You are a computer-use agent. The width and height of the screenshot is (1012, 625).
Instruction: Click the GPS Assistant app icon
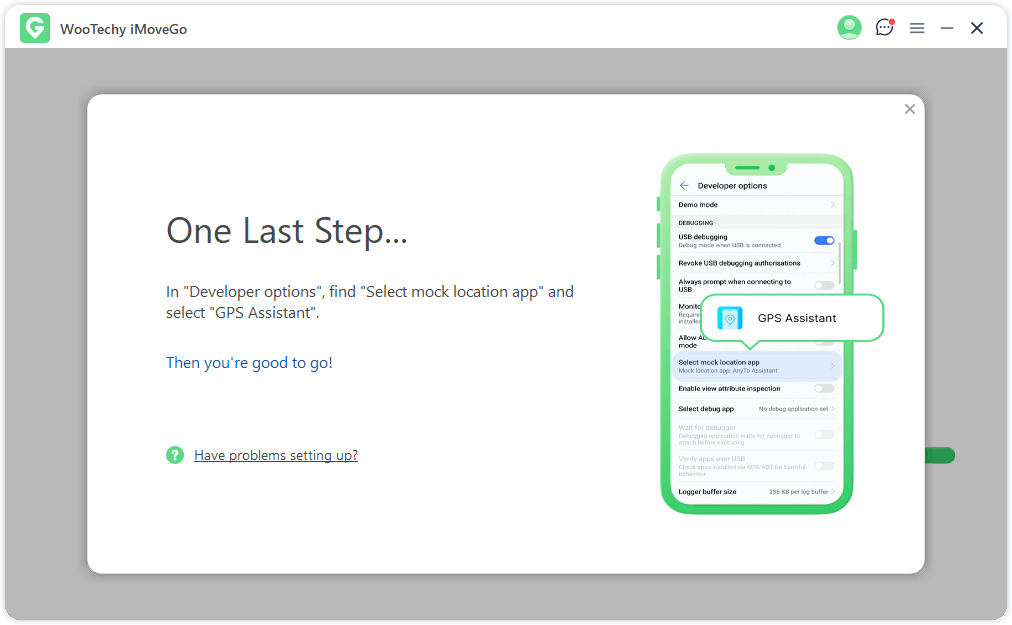730,318
